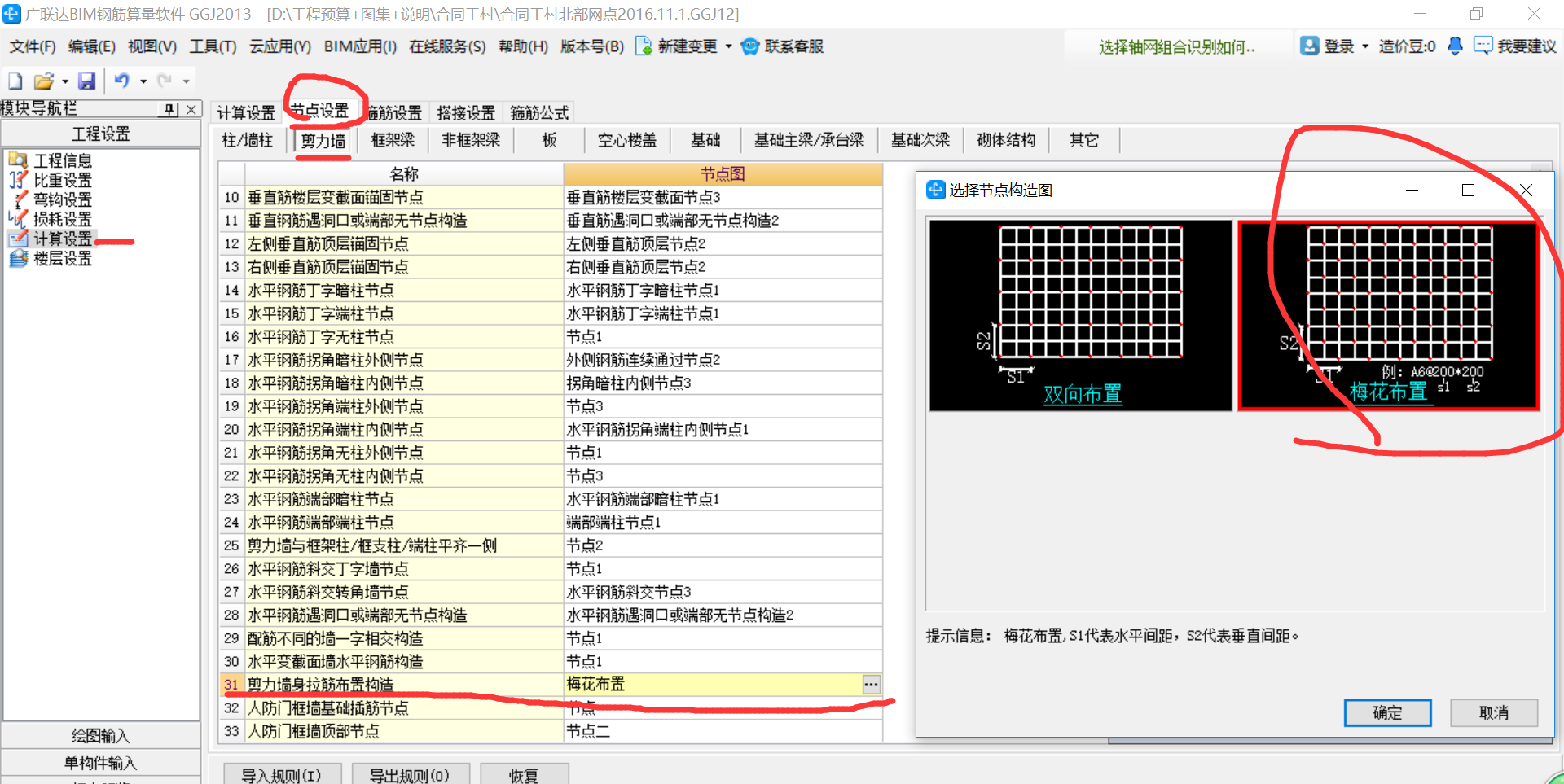Viewport: 1564px width, 784px height.
Task: Expand the 新建变更 dropdown arrow
Action: click(728, 46)
